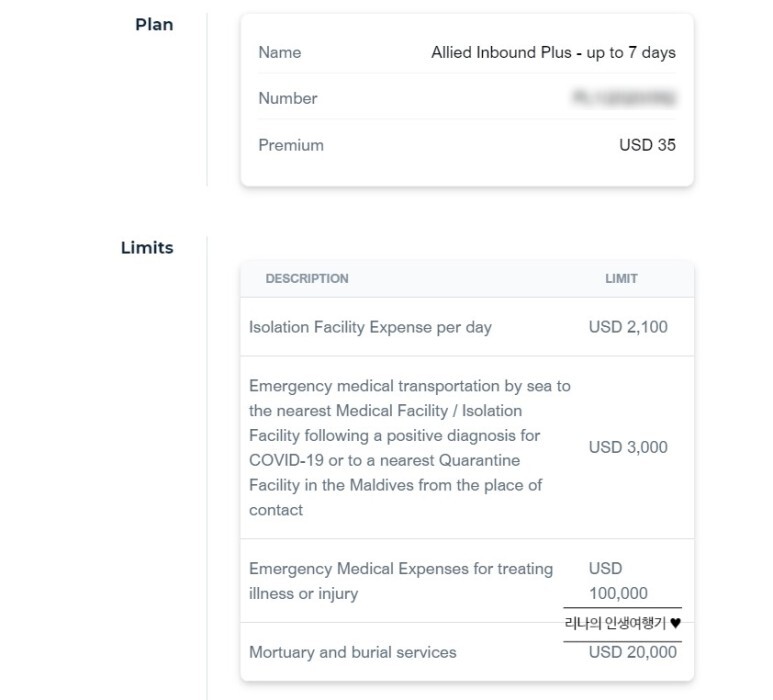Click the USD 2,100 limit value
This screenshot has width=773, height=700.
click(628, 327)
